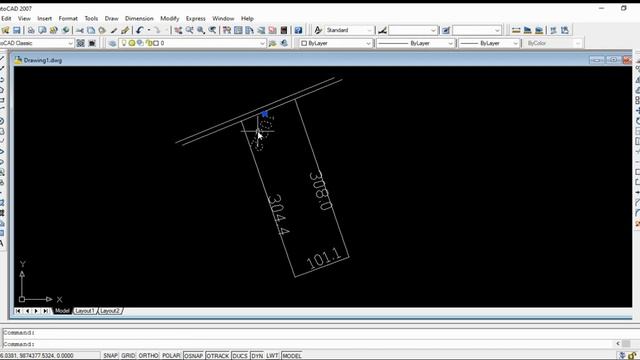
Task: Click the Workspace Settings icon
Action: [81, 43]
